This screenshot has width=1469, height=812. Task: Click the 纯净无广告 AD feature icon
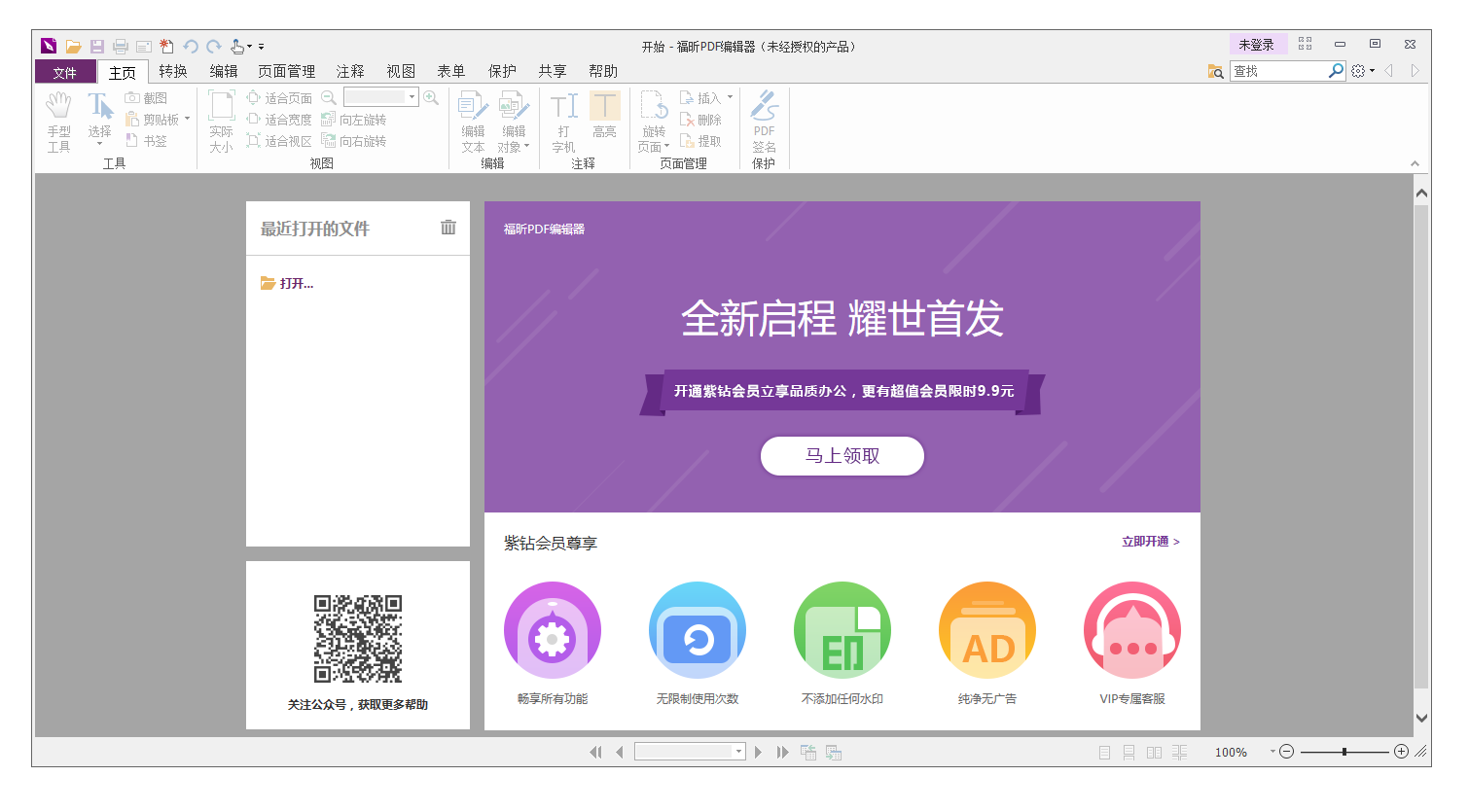[x=987, y=630]
